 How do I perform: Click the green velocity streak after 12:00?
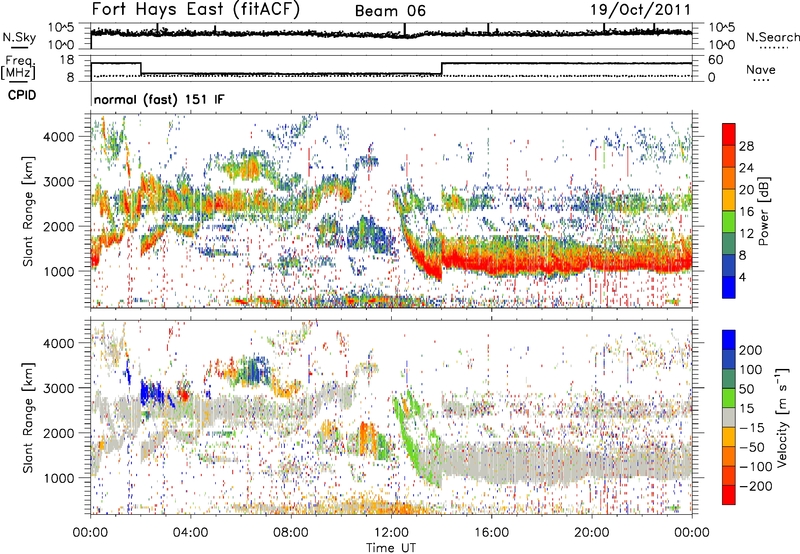tap(412, 440)
